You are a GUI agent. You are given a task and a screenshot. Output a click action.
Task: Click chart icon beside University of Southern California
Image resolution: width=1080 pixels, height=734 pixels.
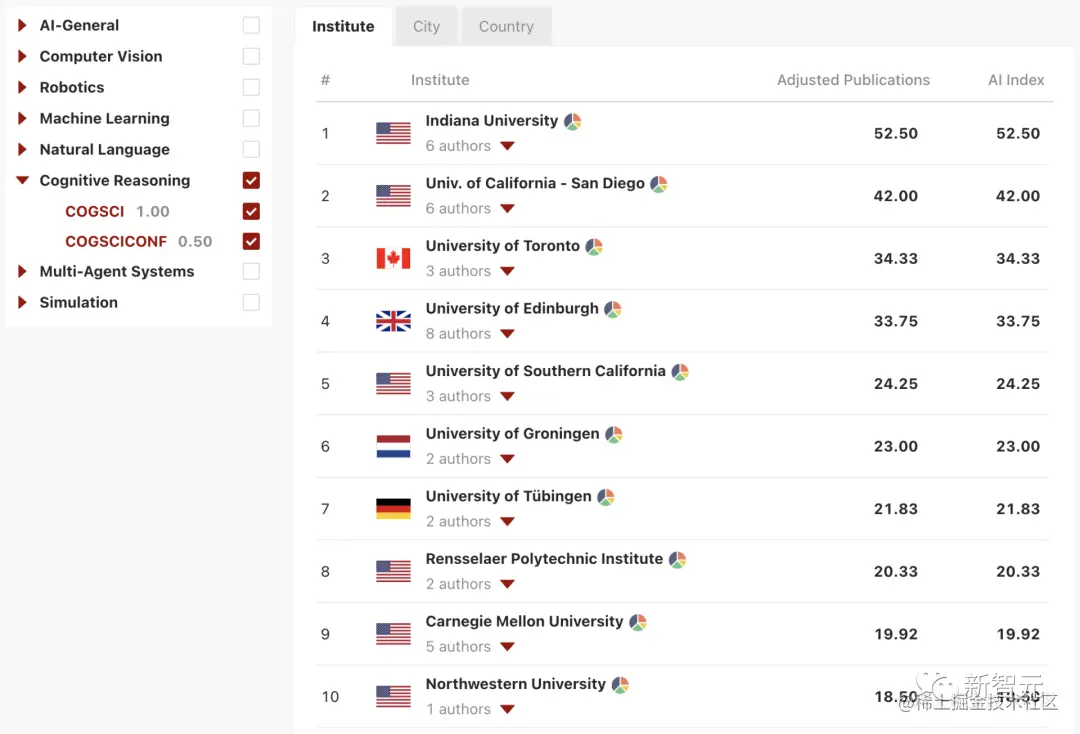point(680,372)
